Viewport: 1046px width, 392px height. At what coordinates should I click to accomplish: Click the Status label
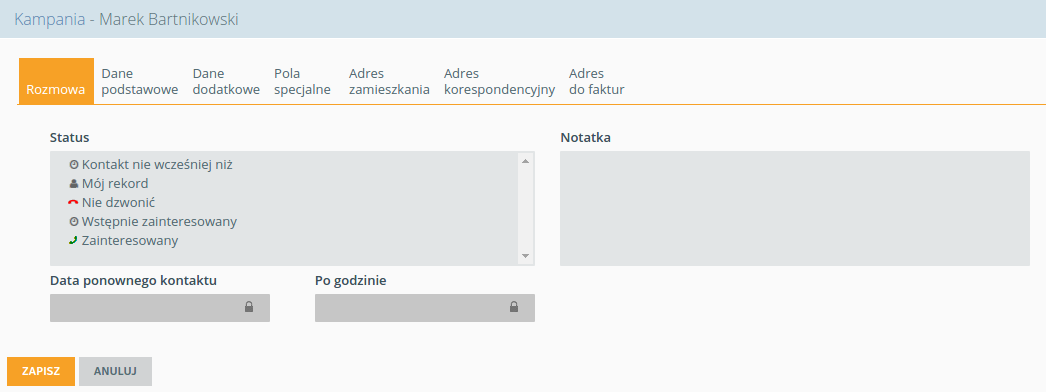(x=69, y=138)
